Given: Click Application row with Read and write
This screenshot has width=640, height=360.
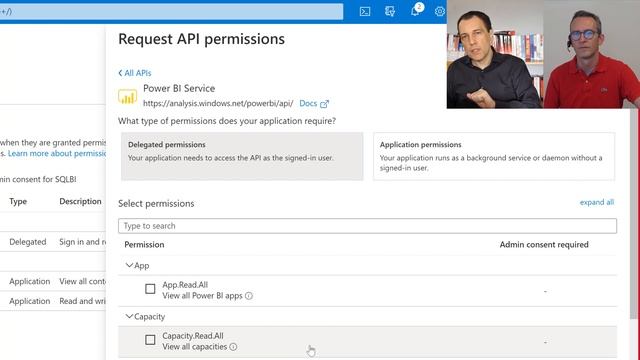Looking at the screenshot, I should pos(53,301).
